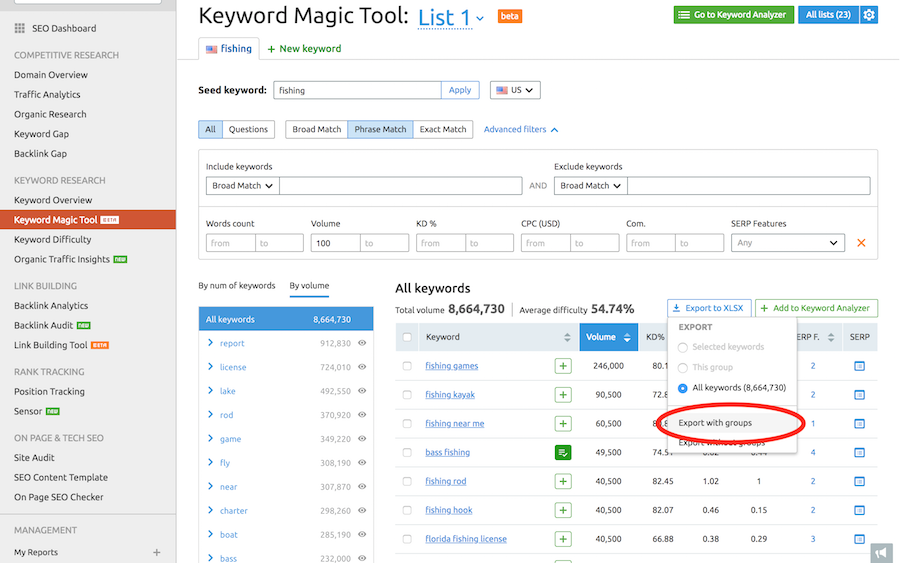Exclude lake group with eye icon

pos(362,391)
